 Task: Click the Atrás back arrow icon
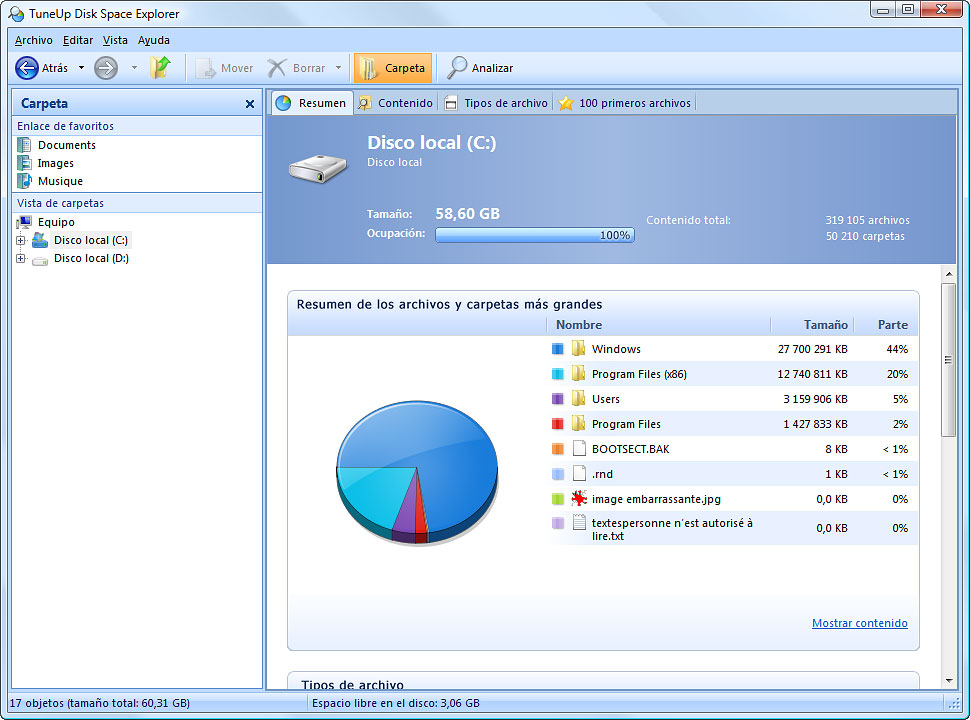click(27, 68)
